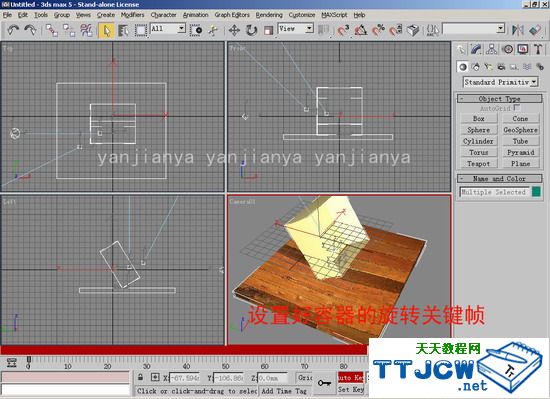Click the GeoSphere primitive button
550x399 pixels.
tap(520, 130)
